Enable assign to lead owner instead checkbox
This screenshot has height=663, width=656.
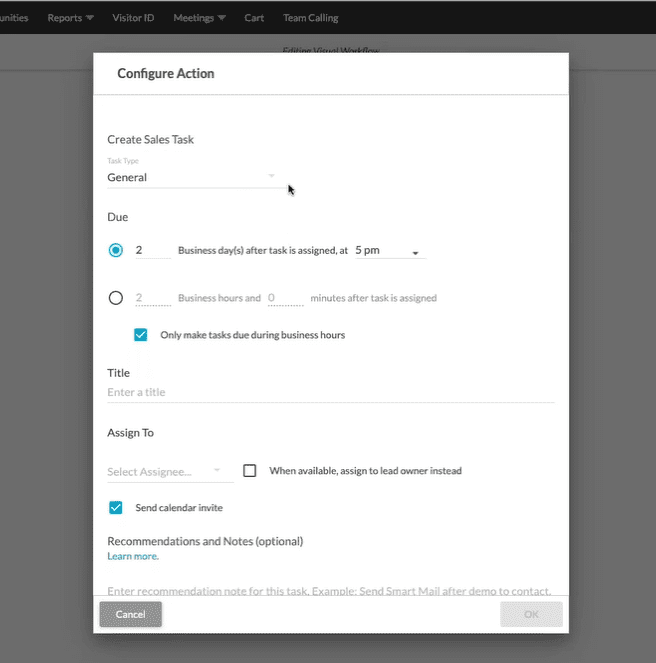250,471
